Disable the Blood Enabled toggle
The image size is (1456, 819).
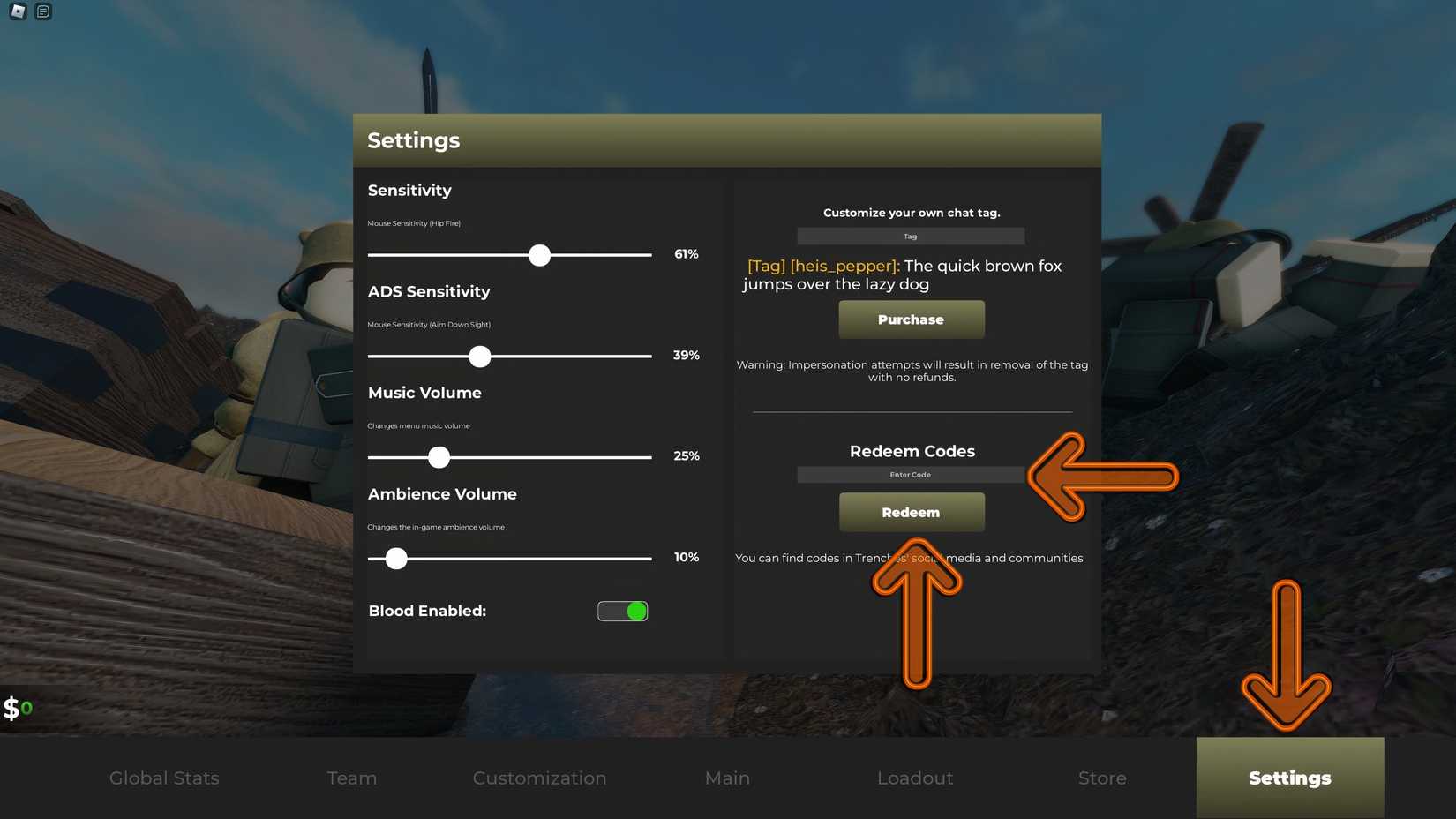[x=622, y=611]
